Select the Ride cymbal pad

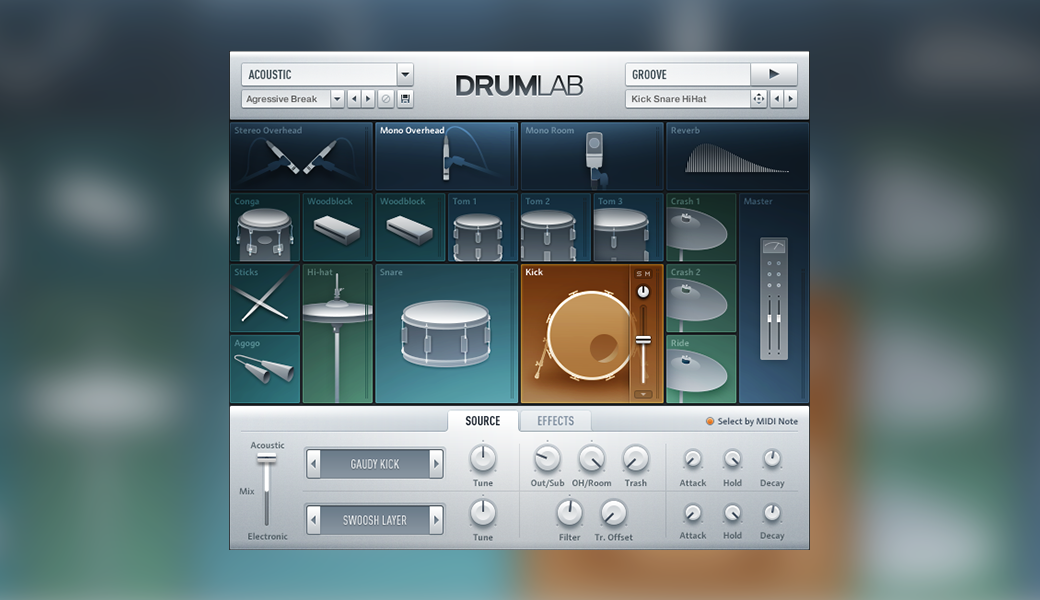point(701,369)
